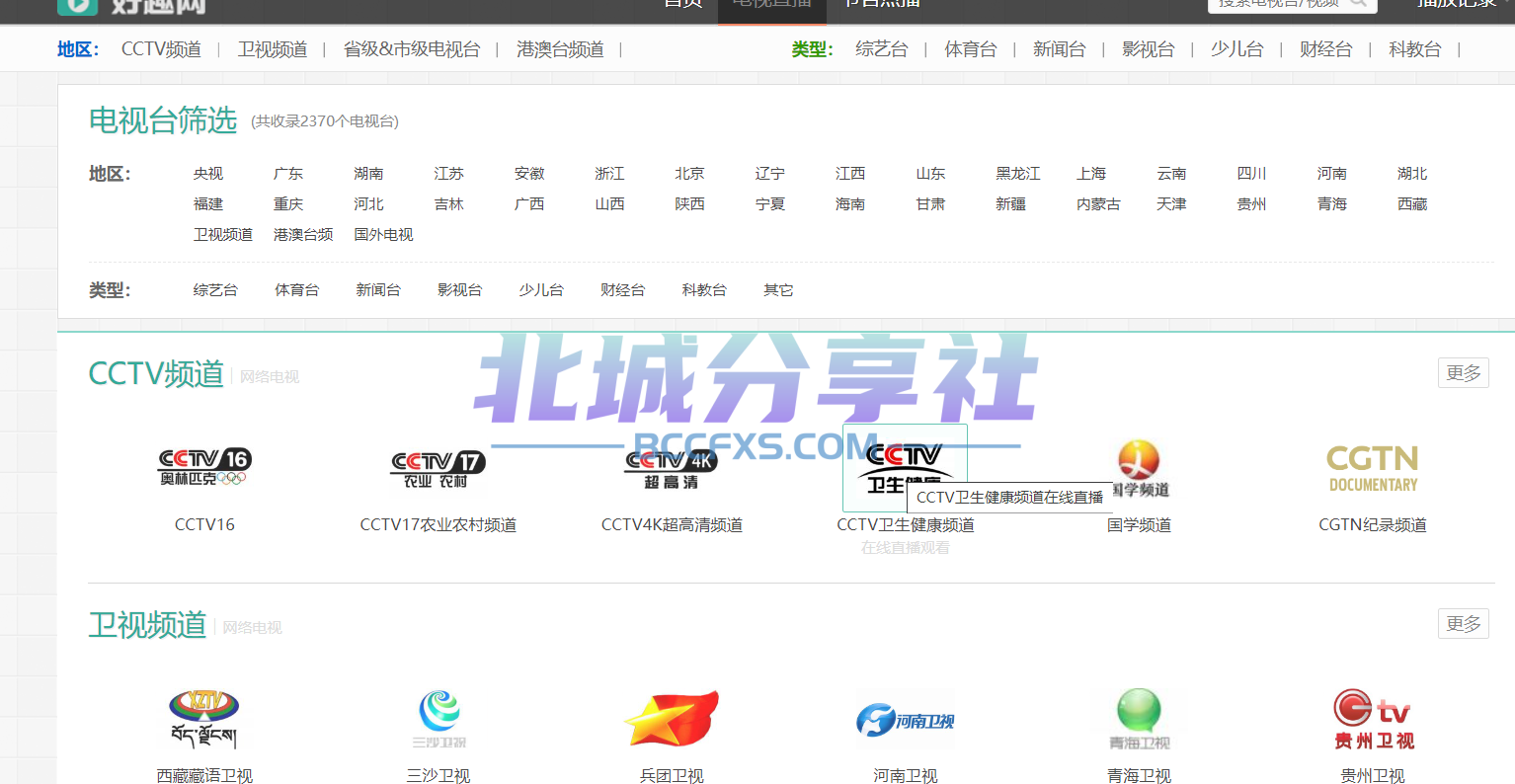Filter stations by 湖北 region
The height and width of the screenshot is (784, 1515).
coord(1412,174)
